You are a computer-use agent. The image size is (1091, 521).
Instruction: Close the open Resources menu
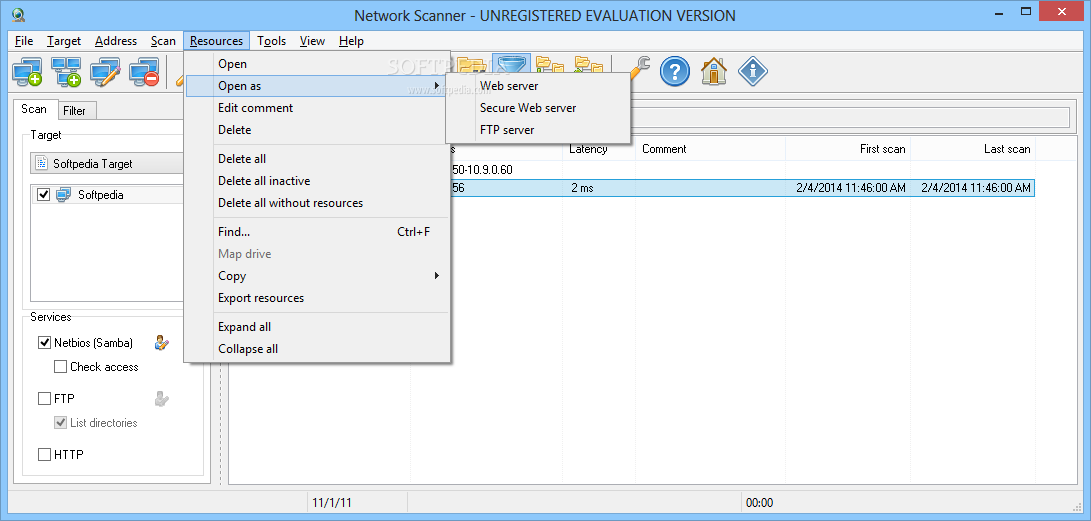pos(216,41)
